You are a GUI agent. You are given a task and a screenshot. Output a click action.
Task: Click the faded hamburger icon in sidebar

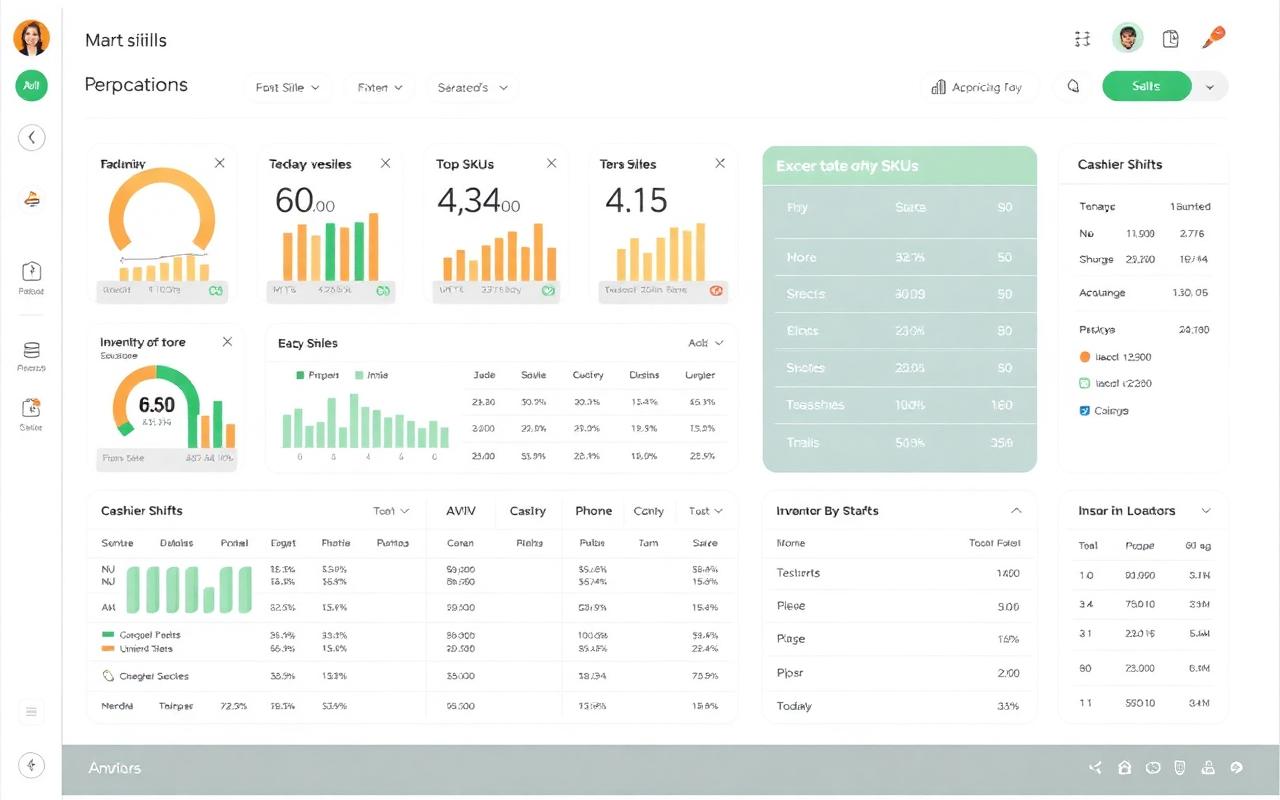click(31, 712)
